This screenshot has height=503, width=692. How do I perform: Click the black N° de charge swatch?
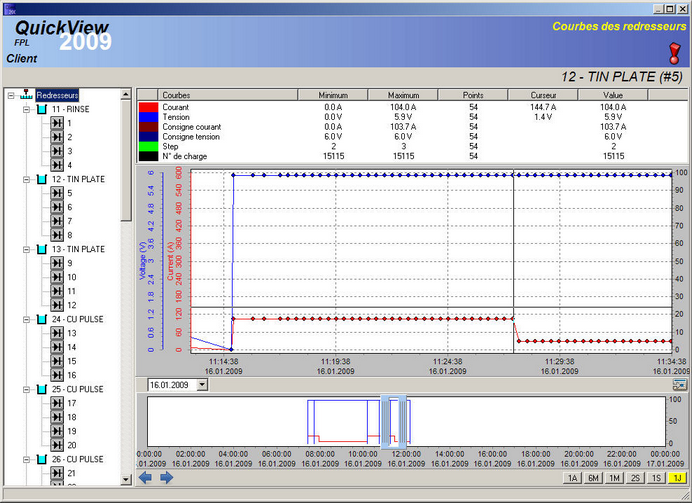pyautogui.click(x=148, y=156)
